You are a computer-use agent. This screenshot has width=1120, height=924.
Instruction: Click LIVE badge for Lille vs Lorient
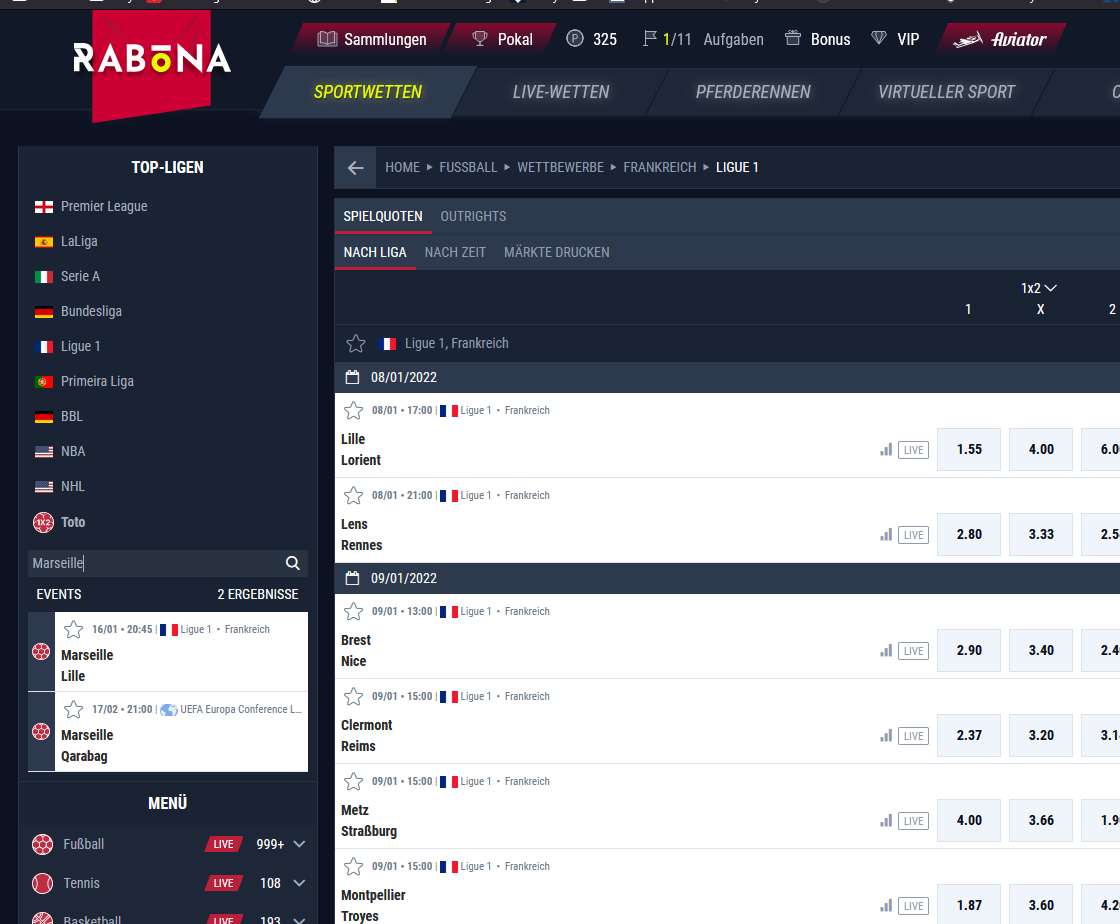914,450
